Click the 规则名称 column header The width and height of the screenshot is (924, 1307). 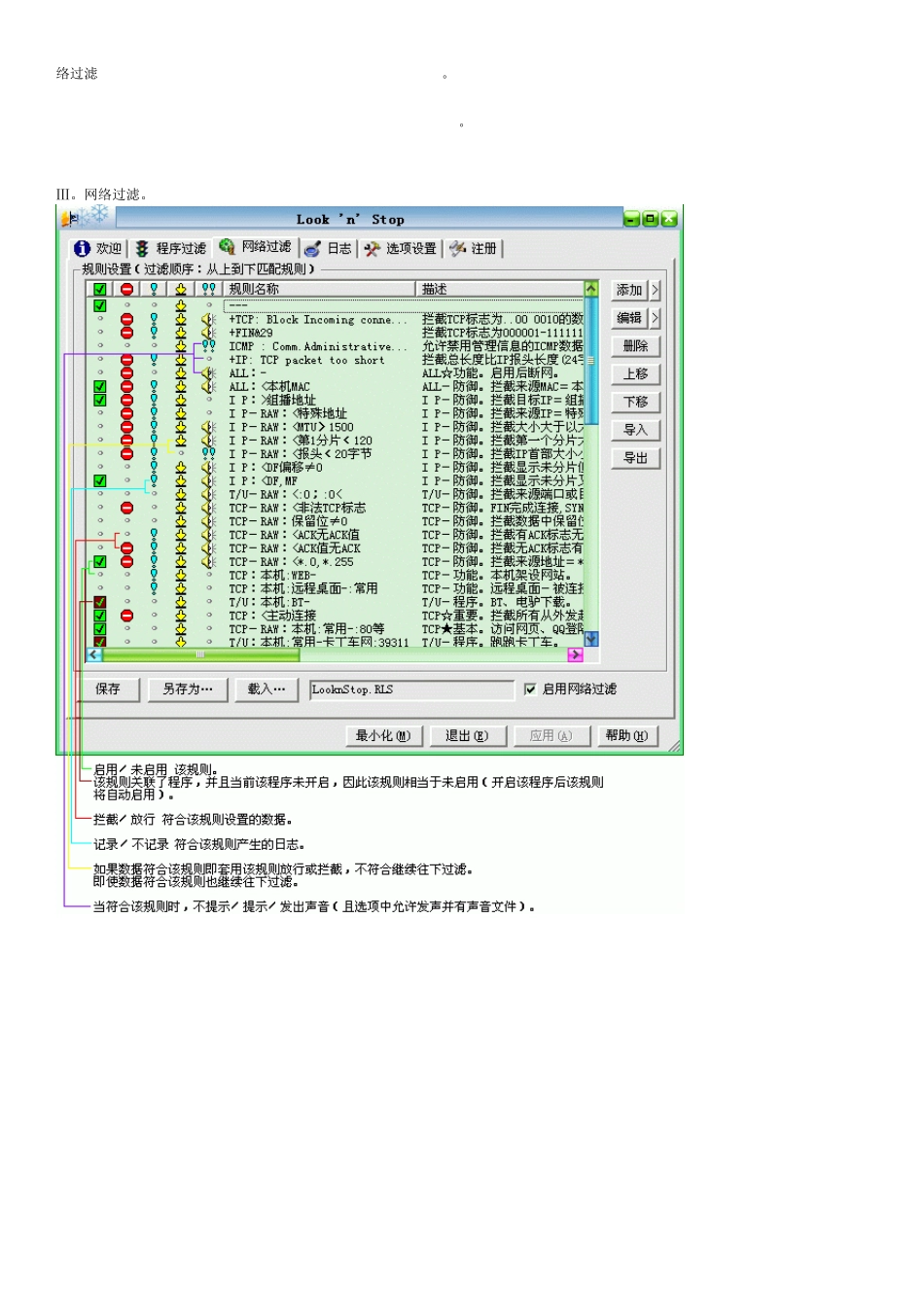(x=319, y=290)
